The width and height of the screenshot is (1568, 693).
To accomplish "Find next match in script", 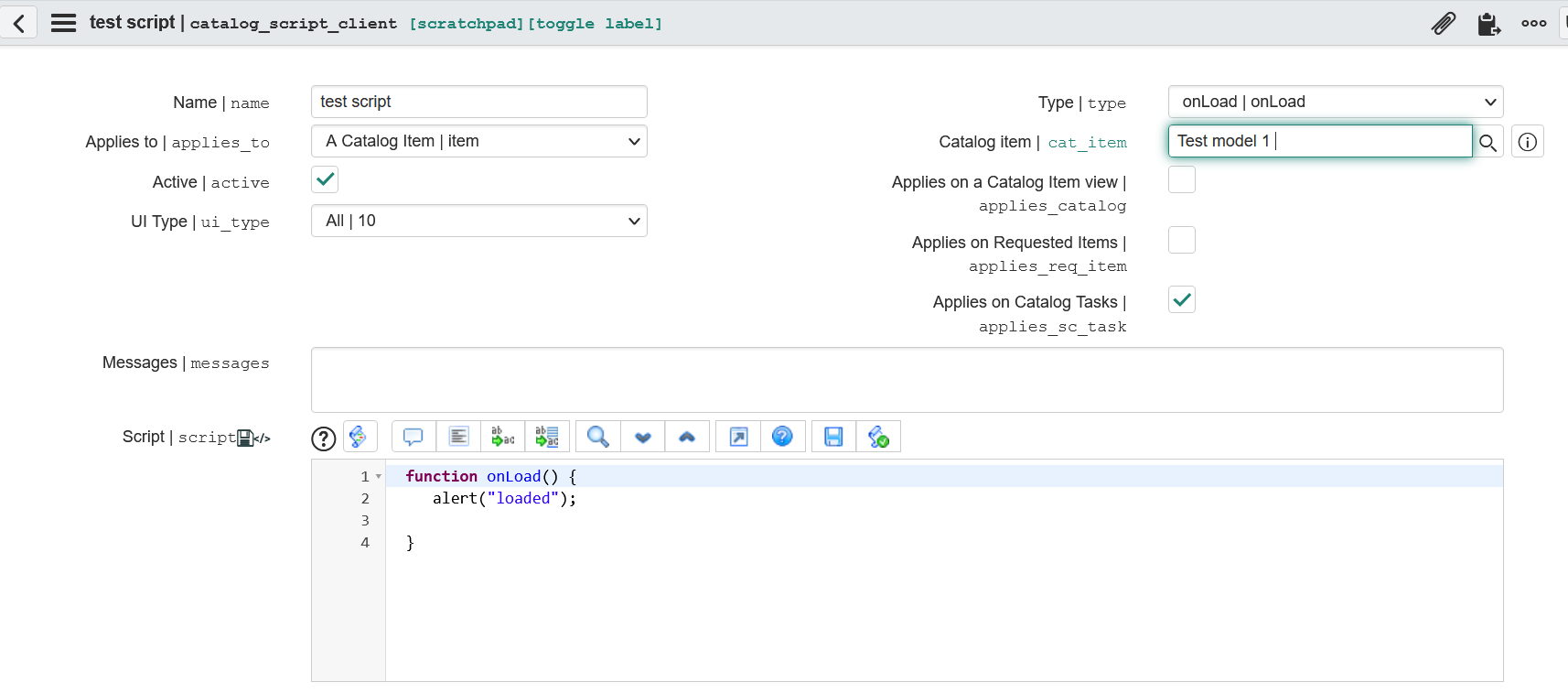I will tap(643, 437).
